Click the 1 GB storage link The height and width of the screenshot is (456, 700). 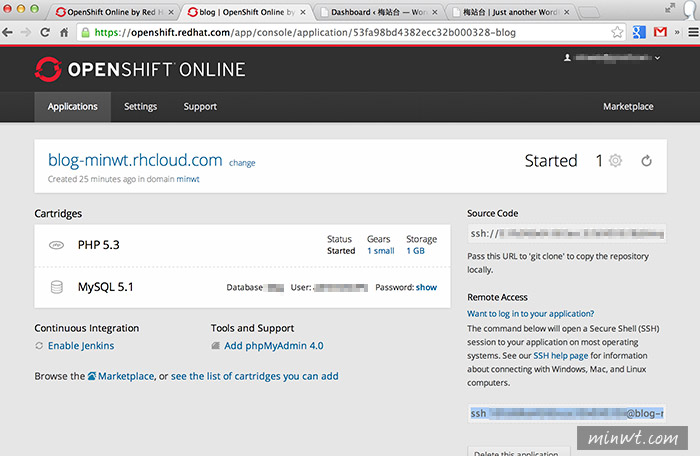pyautogui.click(x=416, y=251)
